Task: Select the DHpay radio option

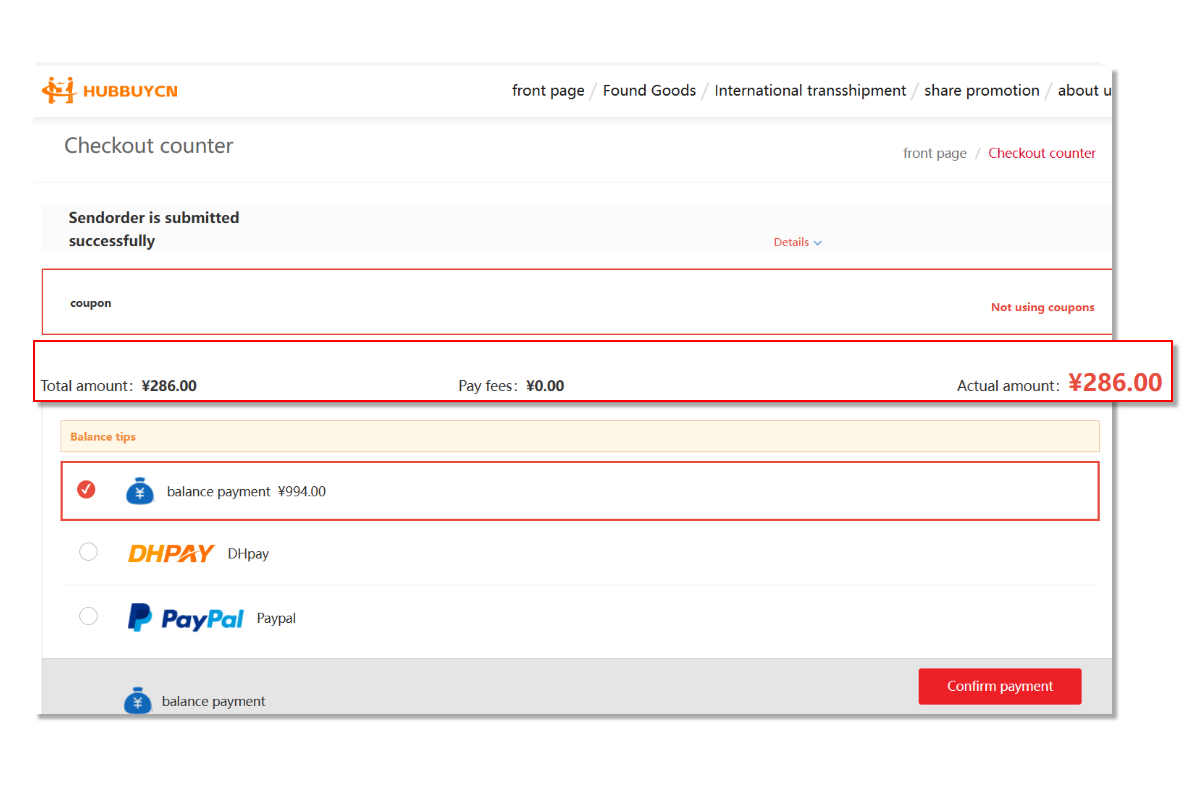Action: (x=88, y=552)
